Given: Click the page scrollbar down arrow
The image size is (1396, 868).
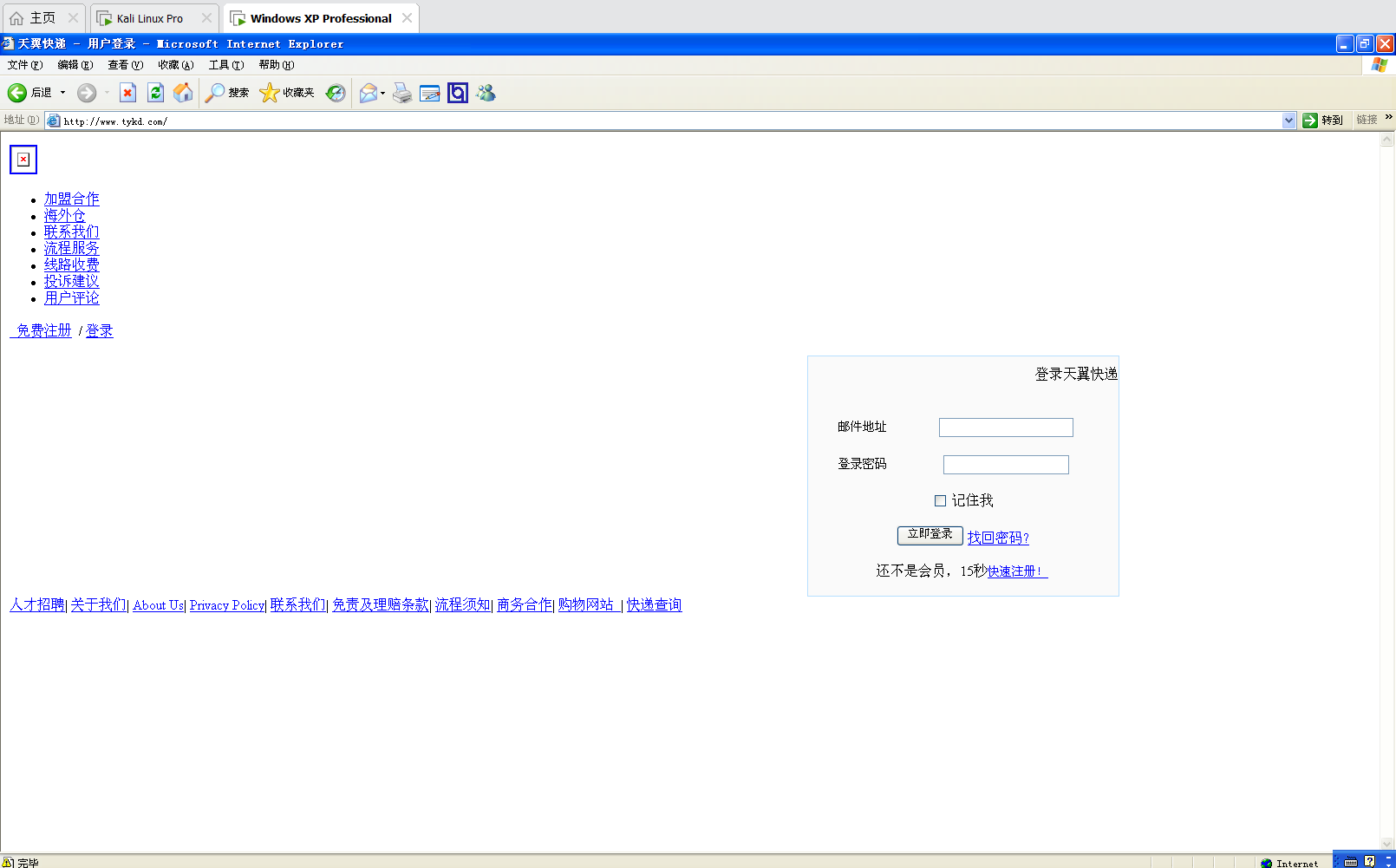Looking at the screenshot, I should [1387, 844].
